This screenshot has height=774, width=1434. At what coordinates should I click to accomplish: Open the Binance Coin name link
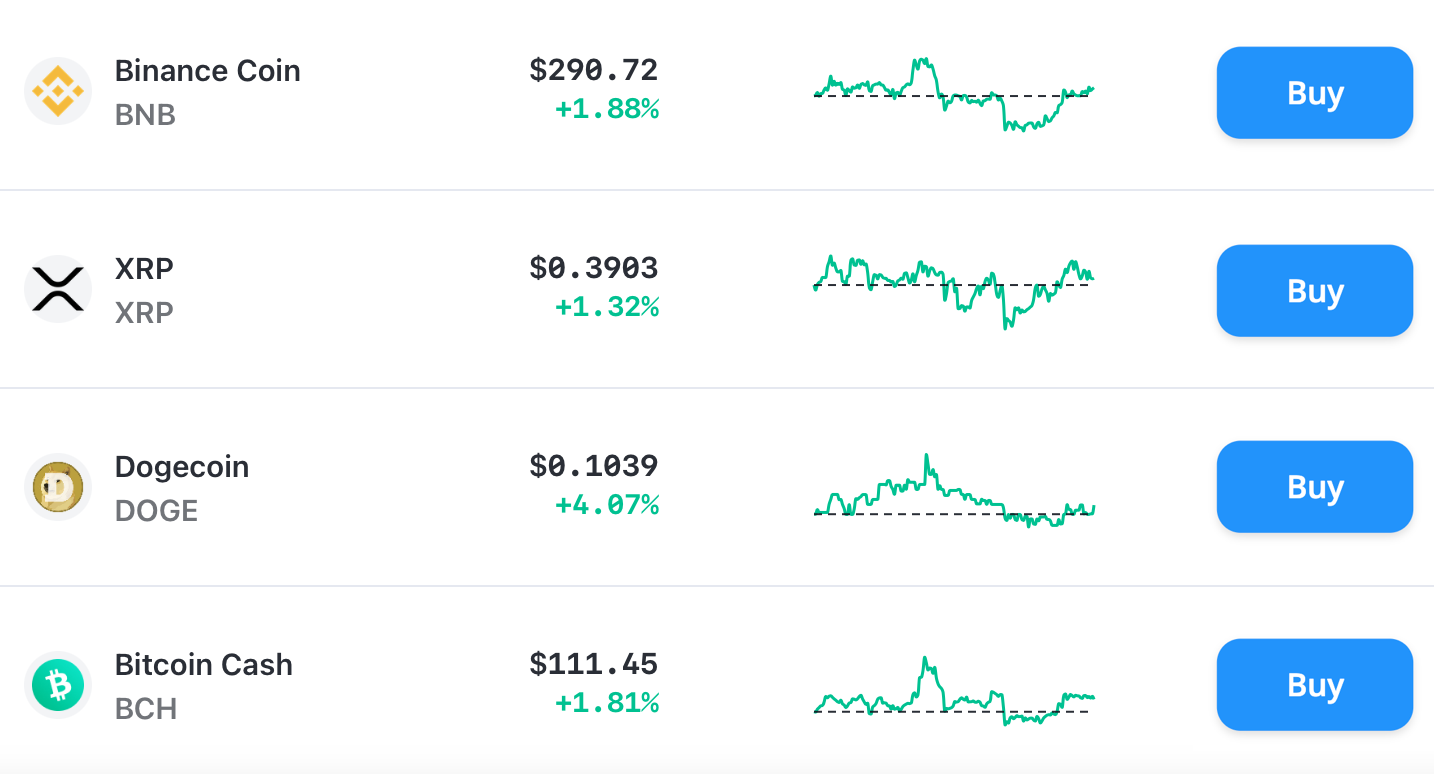pos(207,70)
